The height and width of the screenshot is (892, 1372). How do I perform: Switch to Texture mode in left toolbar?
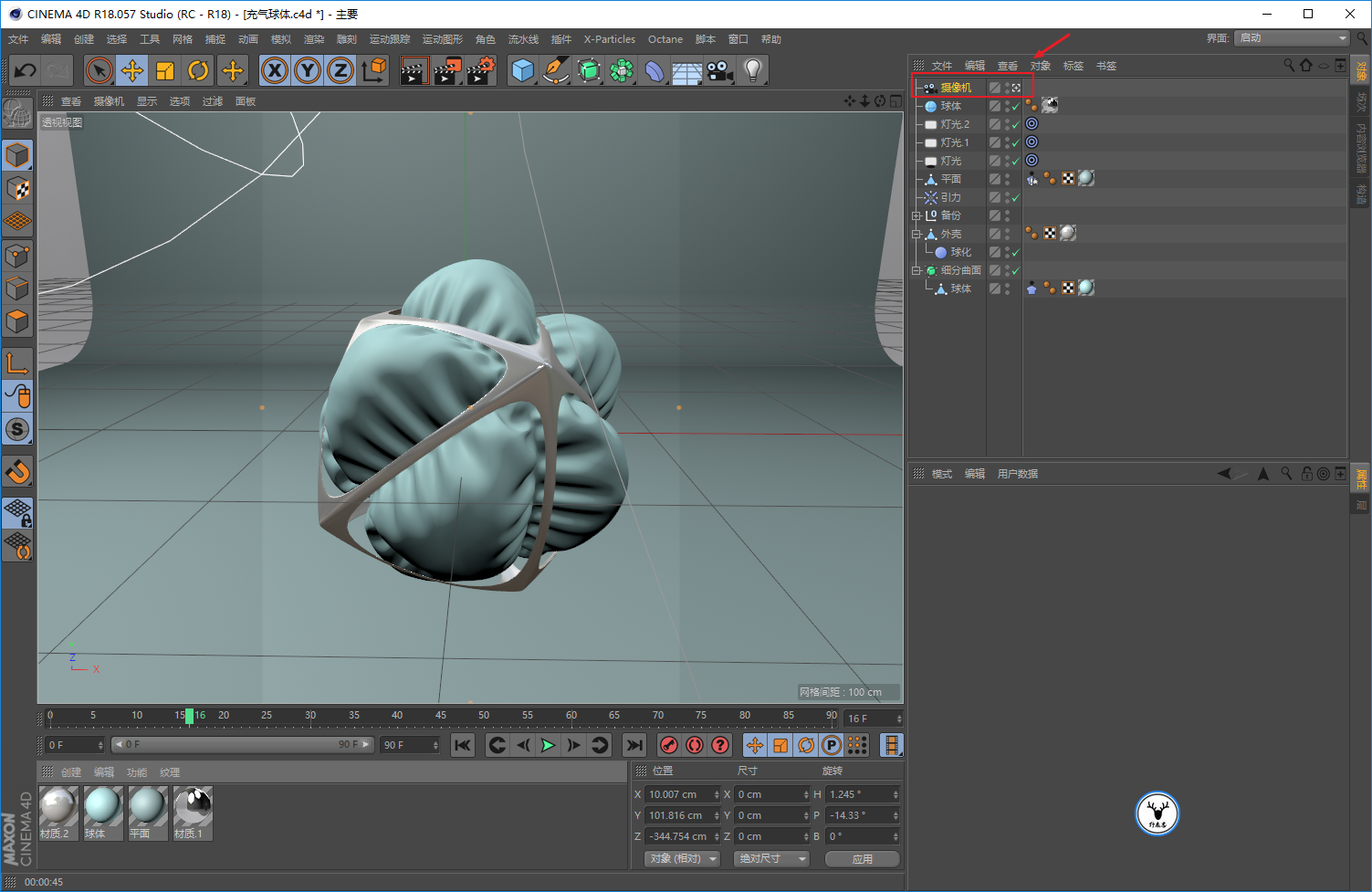pyautogui.click(x=17, y=188)
